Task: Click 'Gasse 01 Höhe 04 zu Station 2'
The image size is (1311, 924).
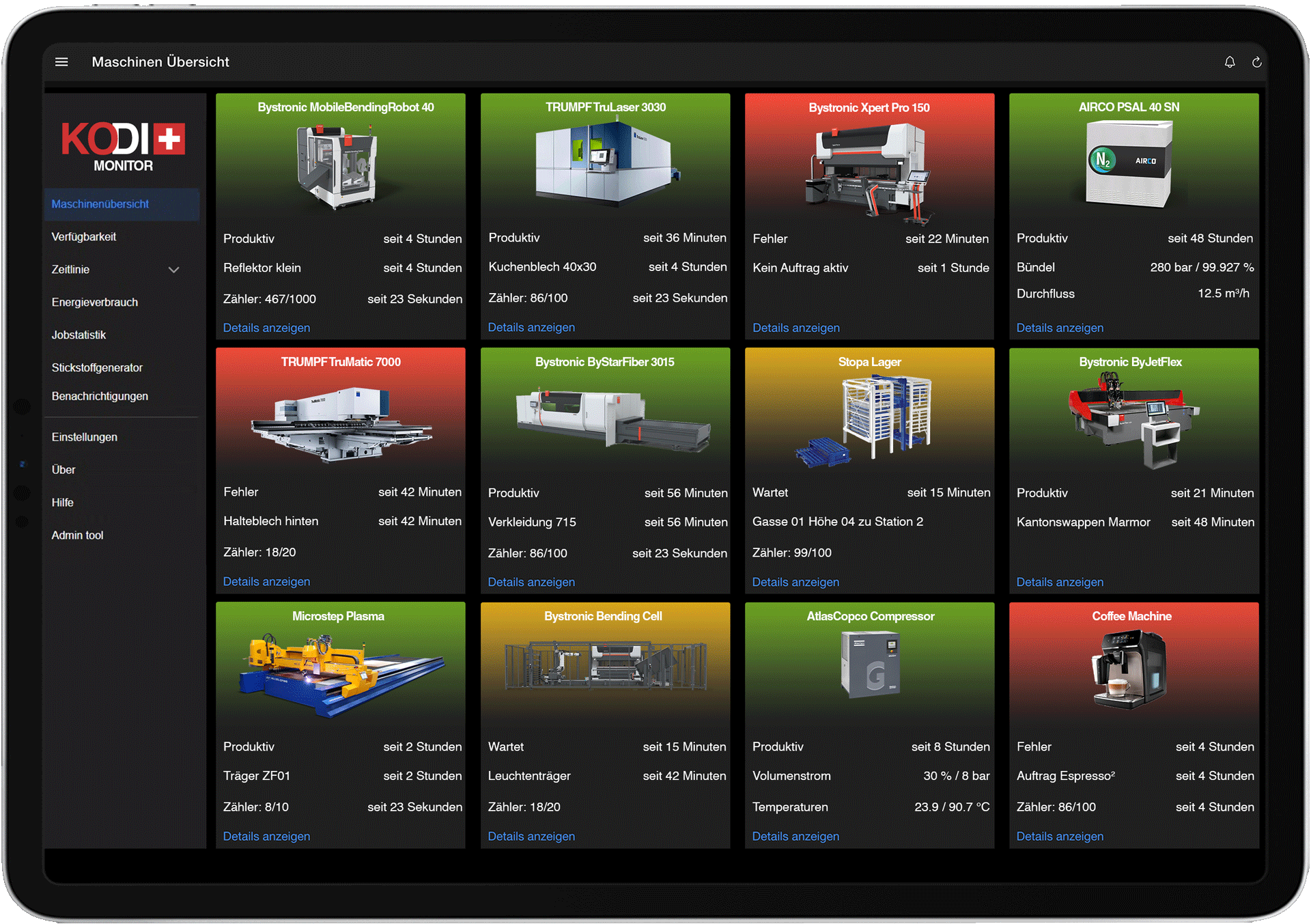Action: tap(838, 522)
